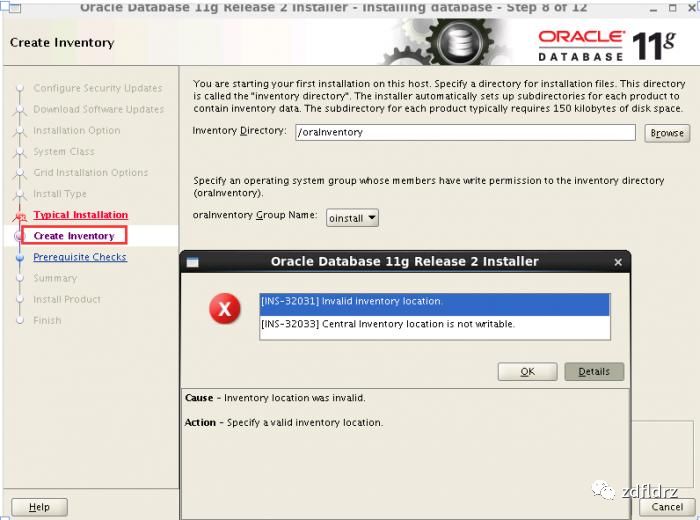Click the Install Type step

60,194
